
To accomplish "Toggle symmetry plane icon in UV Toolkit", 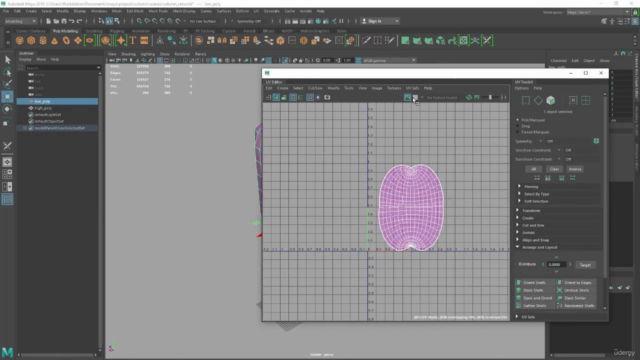I will pyautogui.click(x=596, y=141).
